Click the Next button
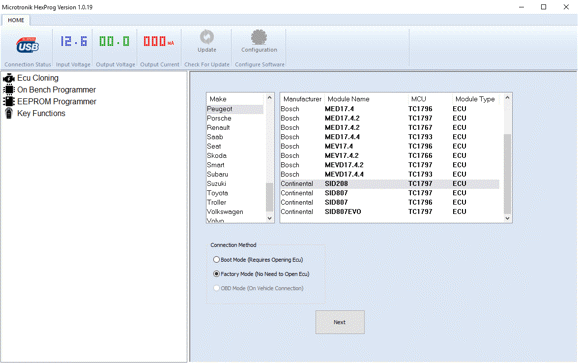The width and height of the screenshot is (578, 363). [x=340, y=322]
